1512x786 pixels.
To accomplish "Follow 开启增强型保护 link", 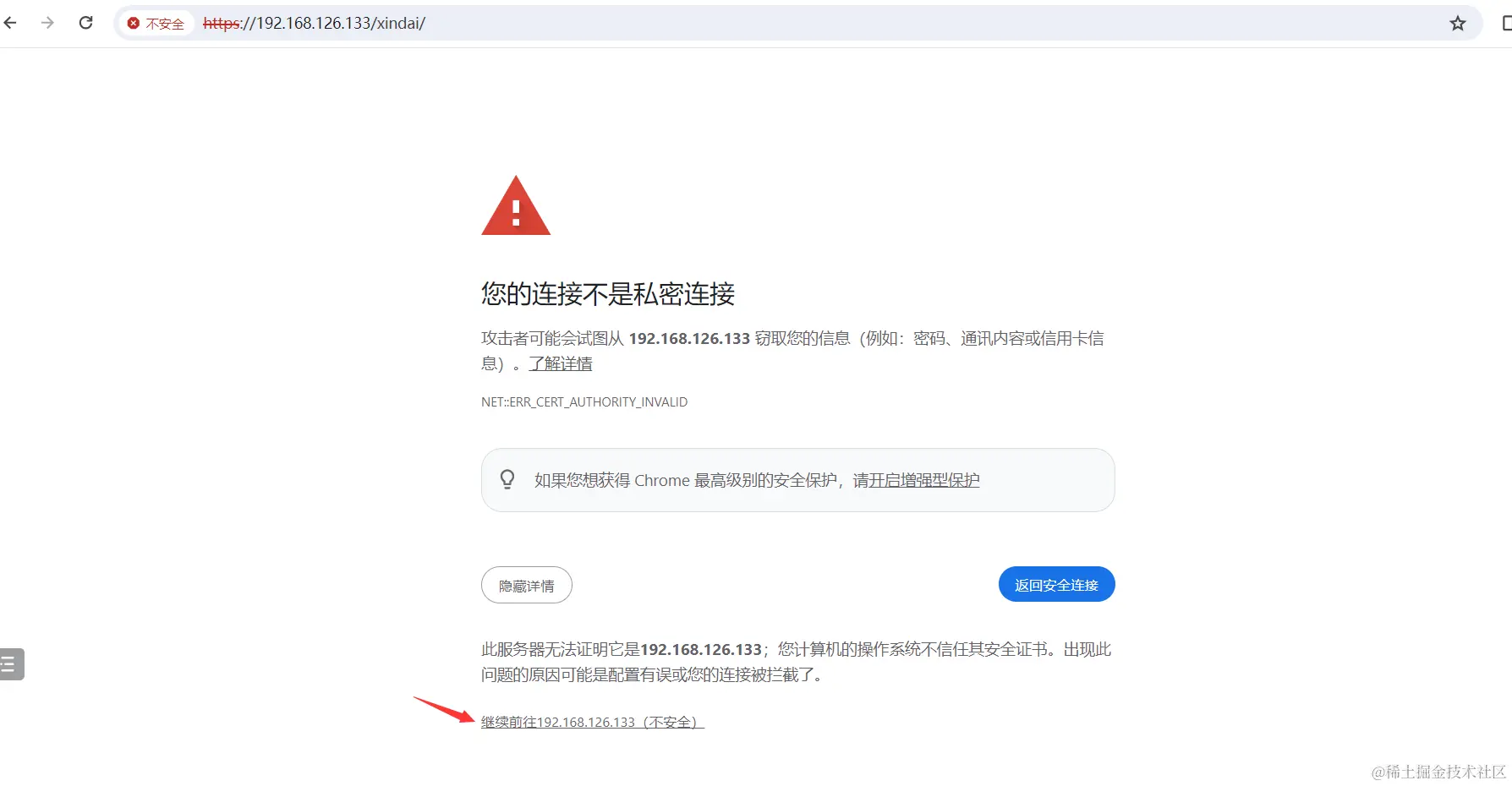I will tap(924, 480).
